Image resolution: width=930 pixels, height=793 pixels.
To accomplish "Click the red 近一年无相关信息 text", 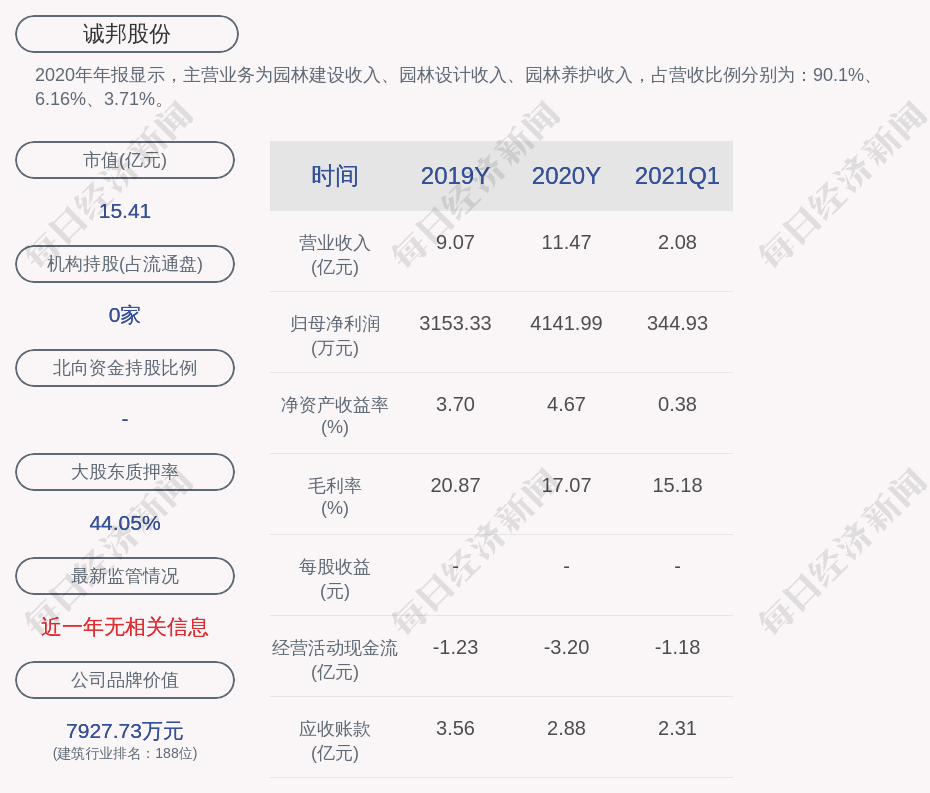I will point(125,627).
